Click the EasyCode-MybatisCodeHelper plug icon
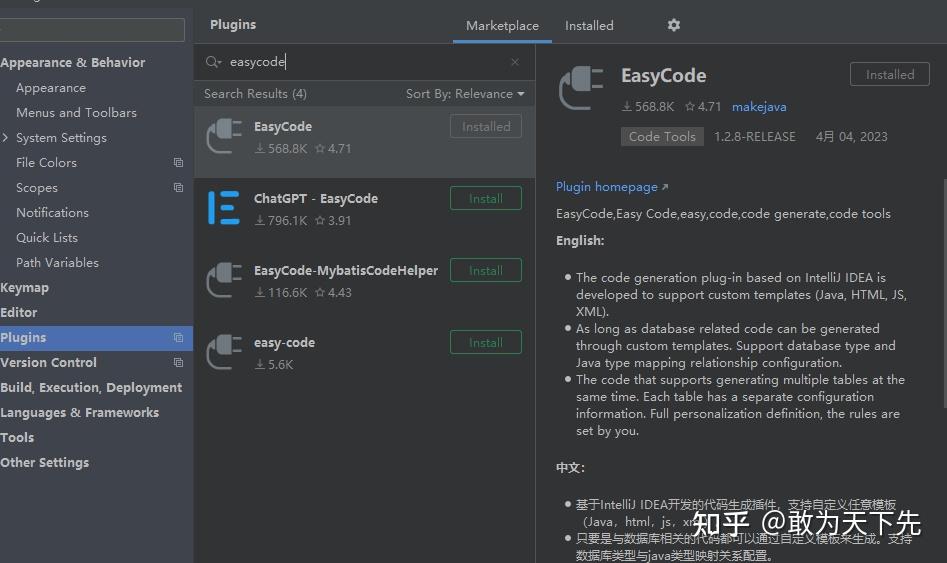Screen dimensions: 947x563 tap(224, 280)
